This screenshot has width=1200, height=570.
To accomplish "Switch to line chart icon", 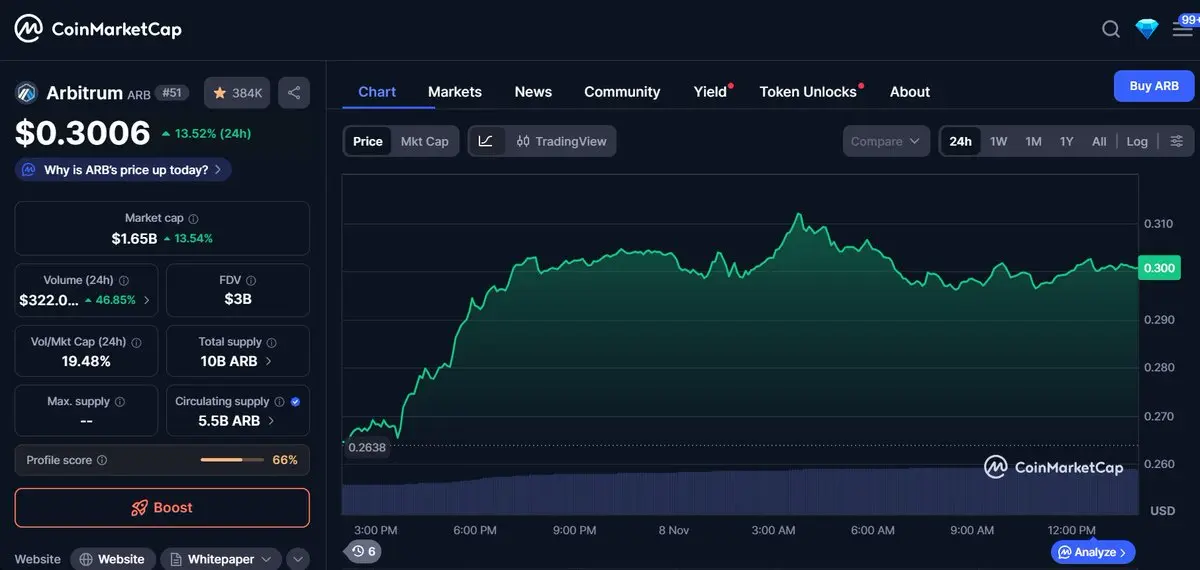I will [485, 141].
